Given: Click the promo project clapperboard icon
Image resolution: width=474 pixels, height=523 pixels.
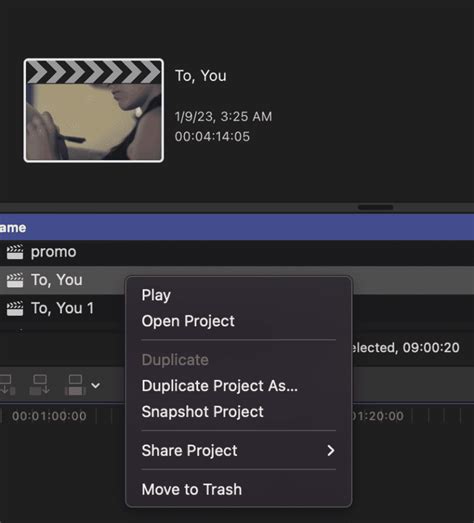Looking at the screenshot, I should click(x=15, y=252).
